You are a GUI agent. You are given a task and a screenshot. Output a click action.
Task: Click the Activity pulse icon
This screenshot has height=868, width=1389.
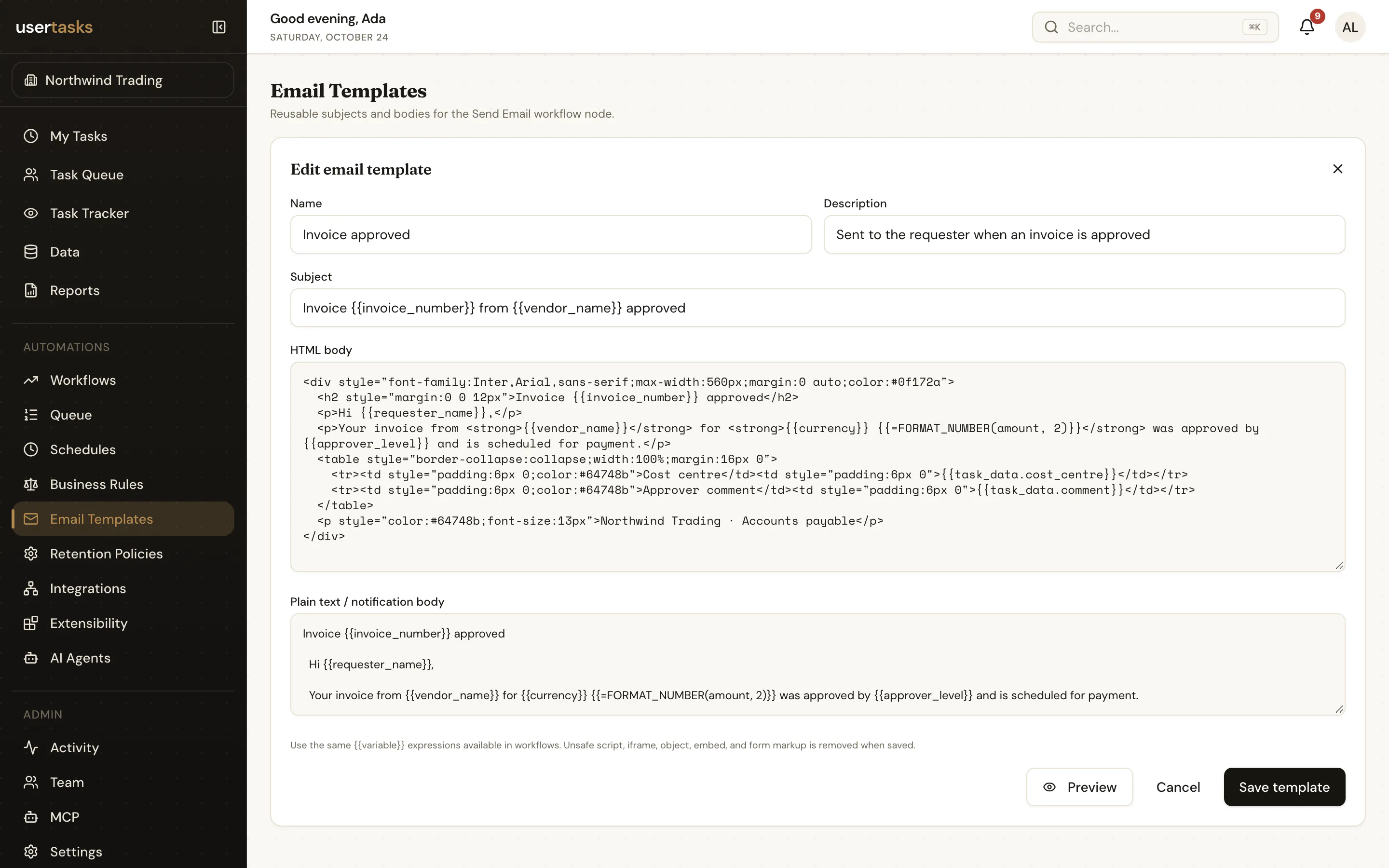(31, 747)
